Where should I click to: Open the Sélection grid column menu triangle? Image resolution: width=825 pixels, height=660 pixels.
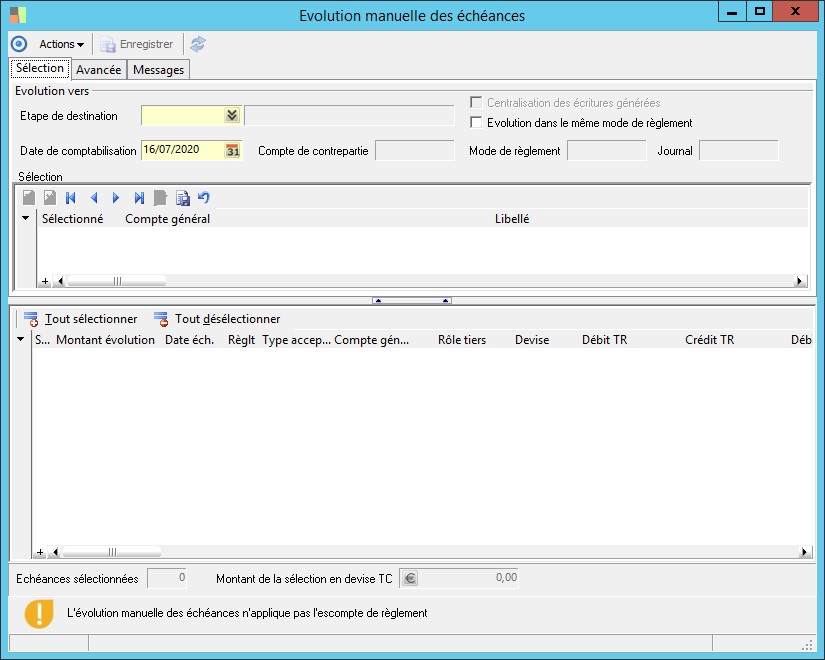[x=25, y=218]
